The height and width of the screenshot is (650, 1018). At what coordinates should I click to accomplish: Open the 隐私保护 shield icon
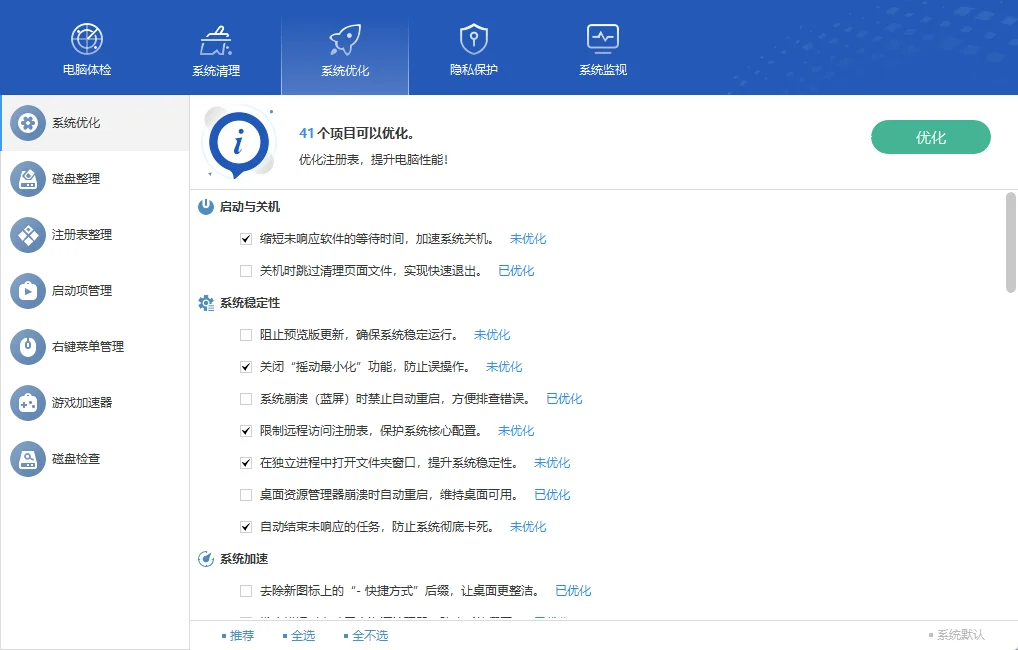point(473,39)
